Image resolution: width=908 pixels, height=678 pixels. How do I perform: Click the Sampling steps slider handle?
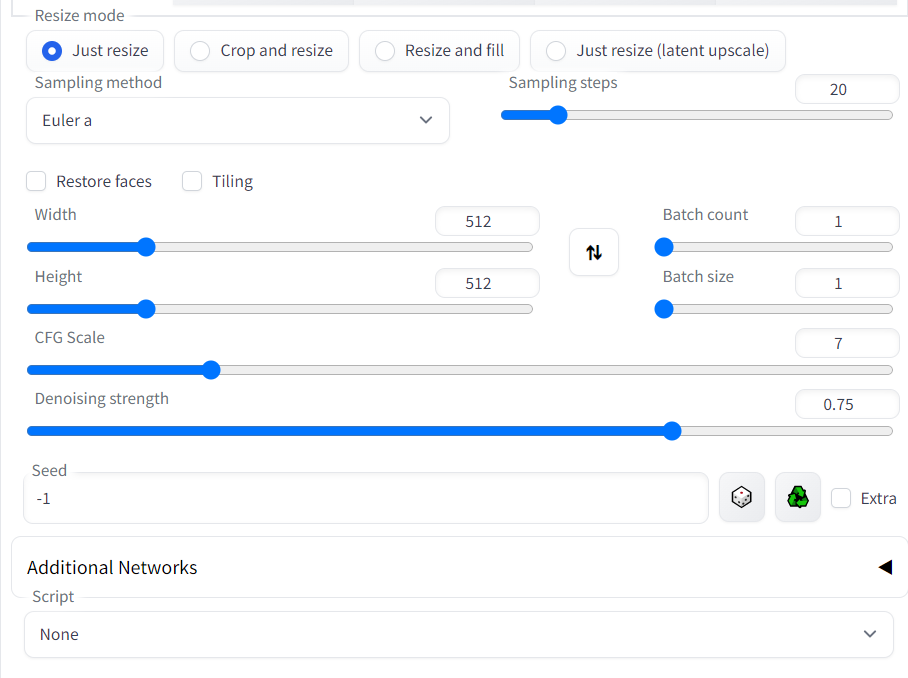558,115
